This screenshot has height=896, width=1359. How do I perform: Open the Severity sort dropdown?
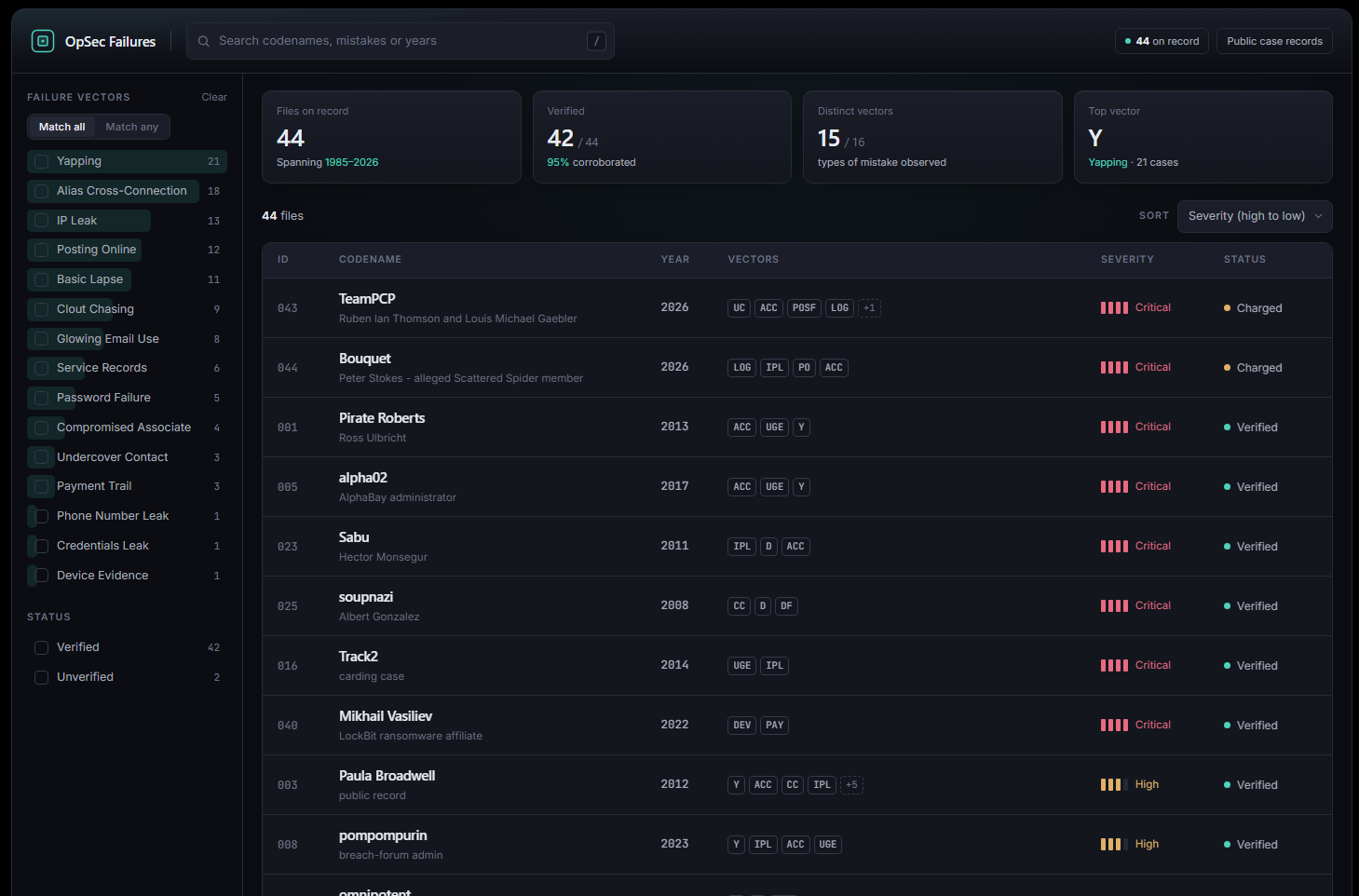point(1255,216)
